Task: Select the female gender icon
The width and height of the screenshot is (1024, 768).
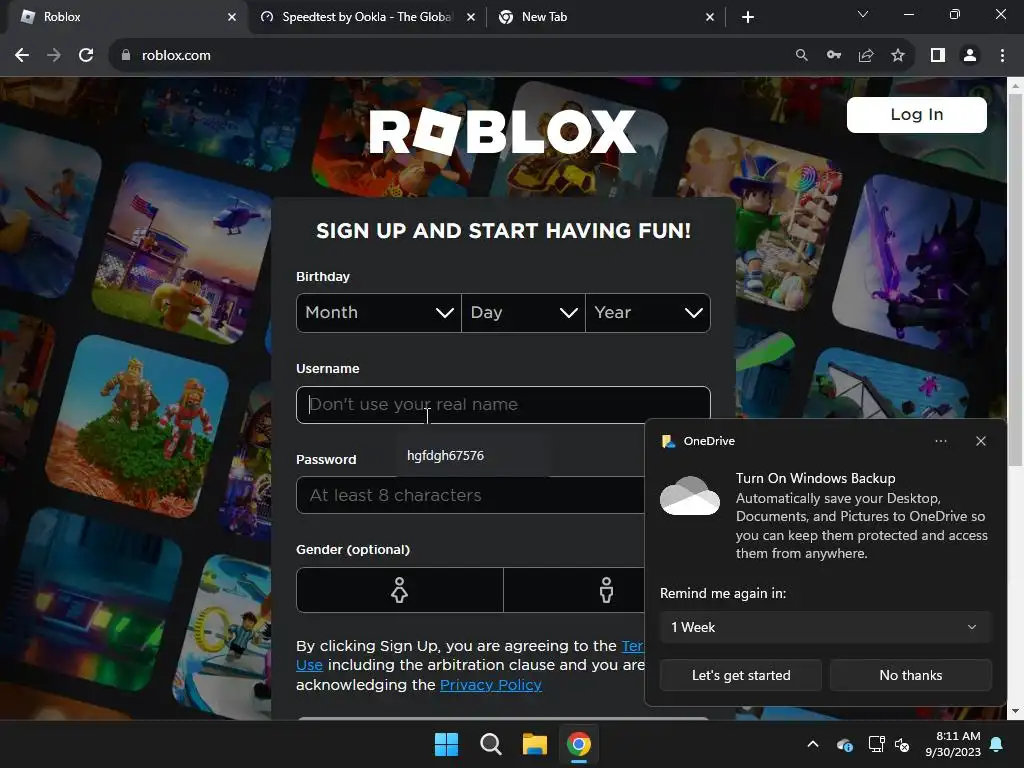Action: 400,590
